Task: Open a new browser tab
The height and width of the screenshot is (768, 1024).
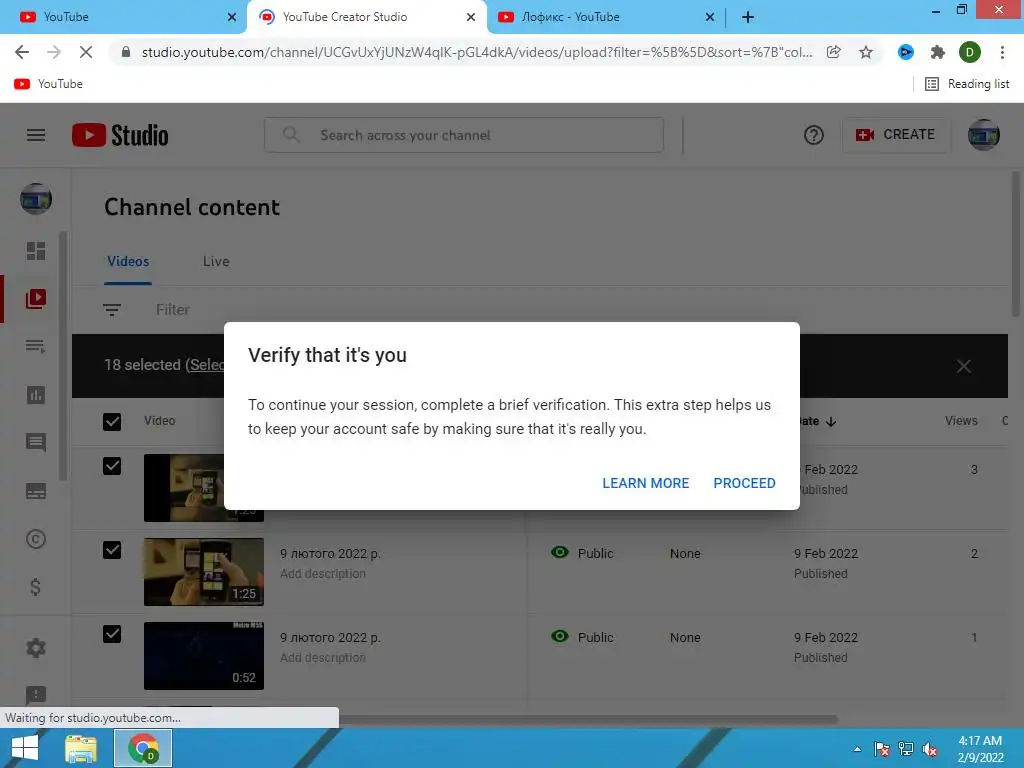Action: pos(748,17)
